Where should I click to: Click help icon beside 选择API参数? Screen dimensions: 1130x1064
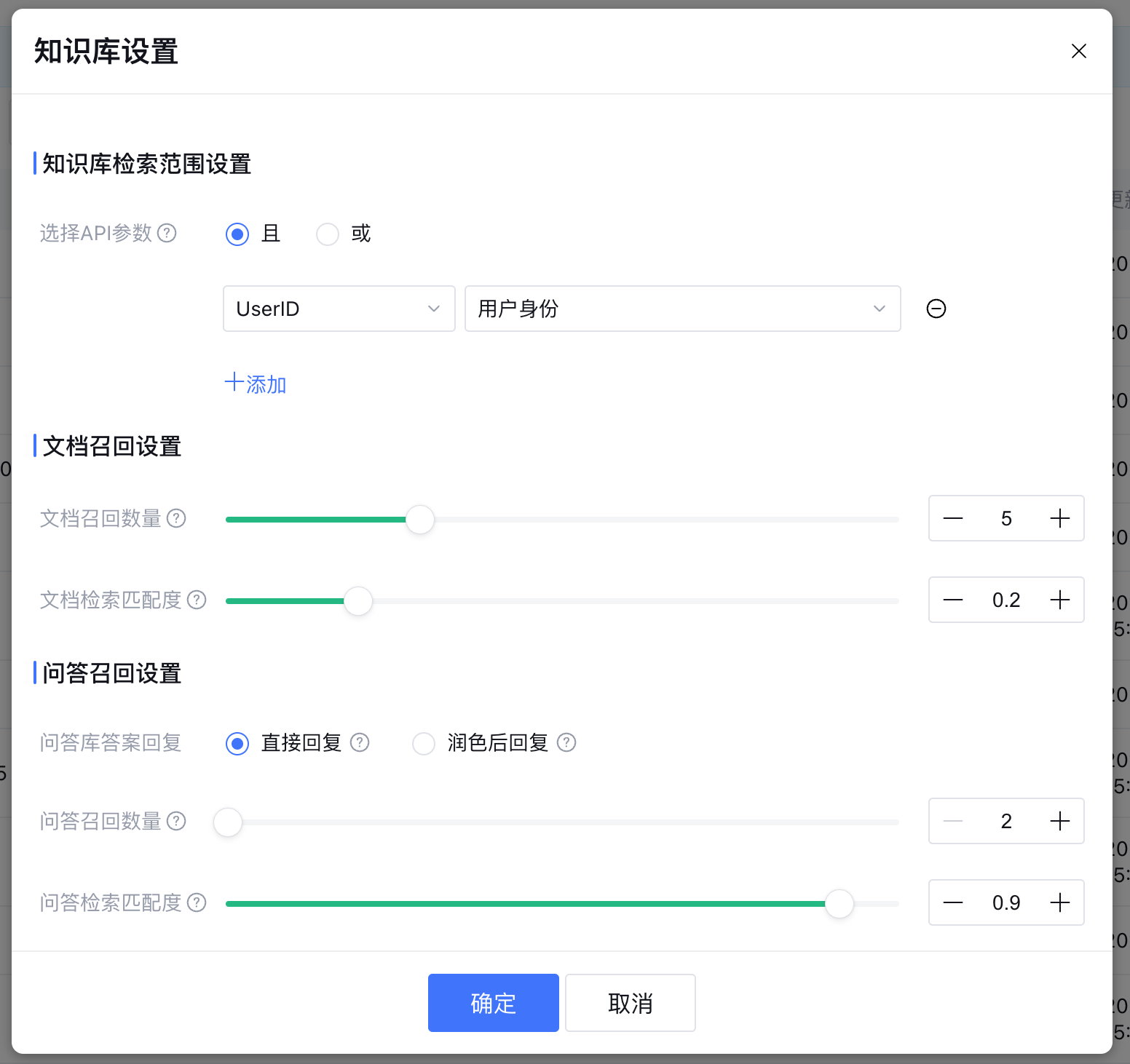167,233
